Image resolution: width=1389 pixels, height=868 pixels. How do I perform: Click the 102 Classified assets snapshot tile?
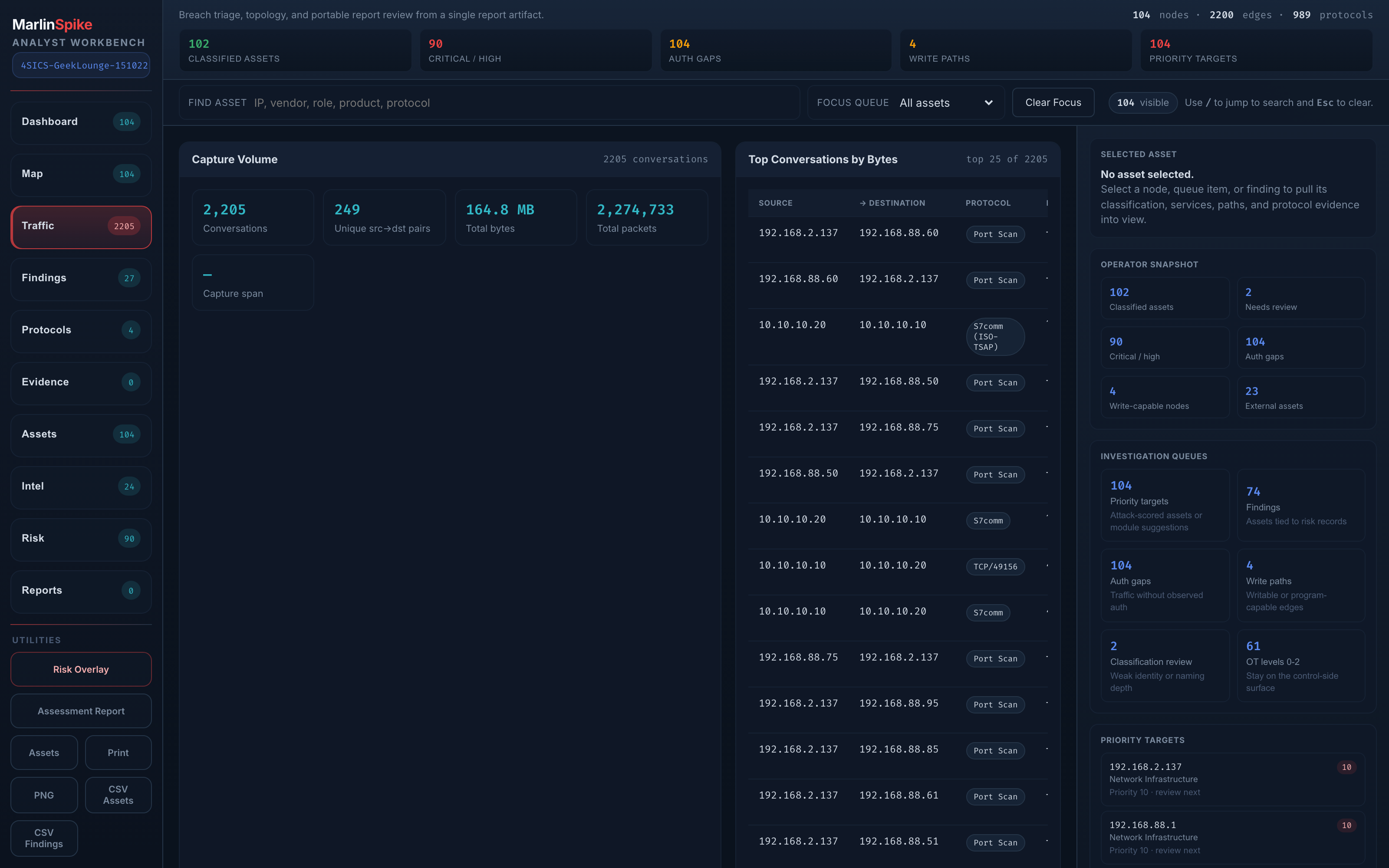pyautogui.click(x=1165, y=299)
